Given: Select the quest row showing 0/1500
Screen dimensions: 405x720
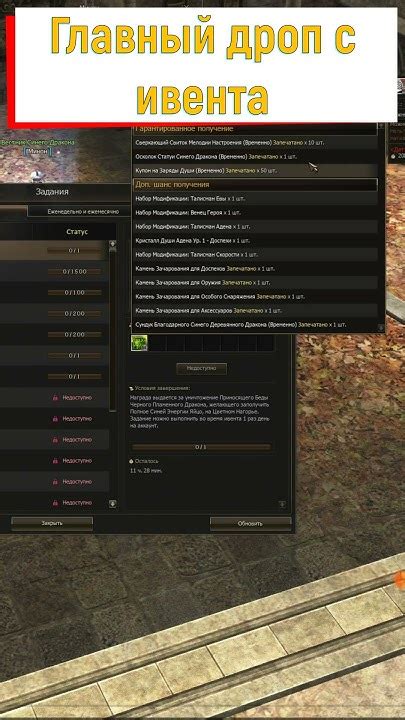Looking at the screenshot, I should 54,271.
